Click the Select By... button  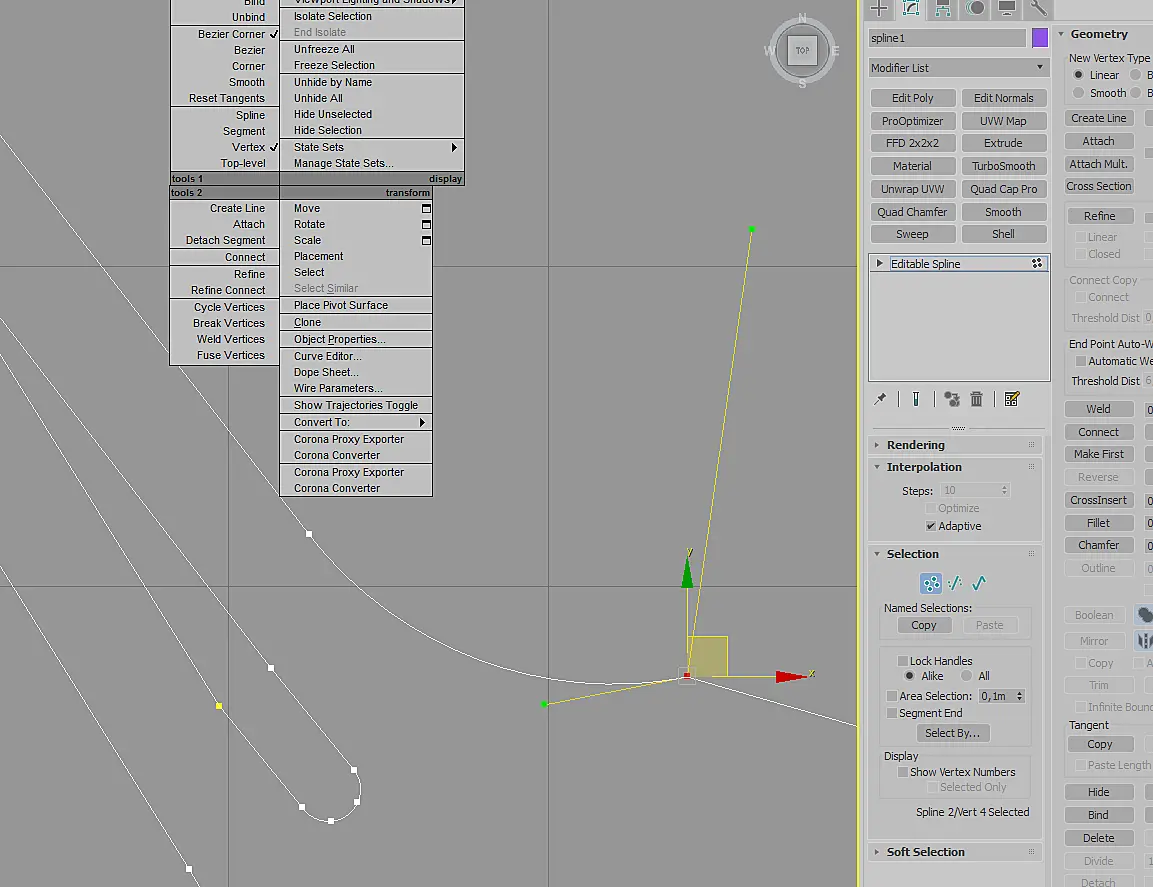pyautogui.click(x=952, y=733)
